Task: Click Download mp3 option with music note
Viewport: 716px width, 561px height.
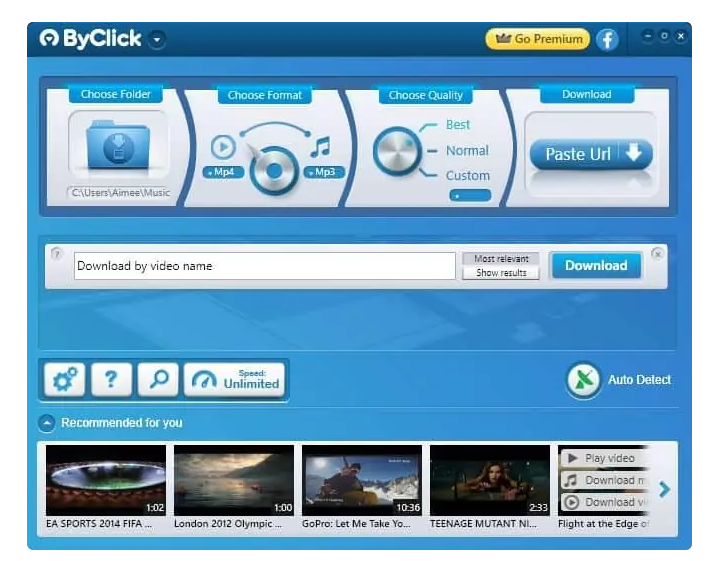Action: 604,480
